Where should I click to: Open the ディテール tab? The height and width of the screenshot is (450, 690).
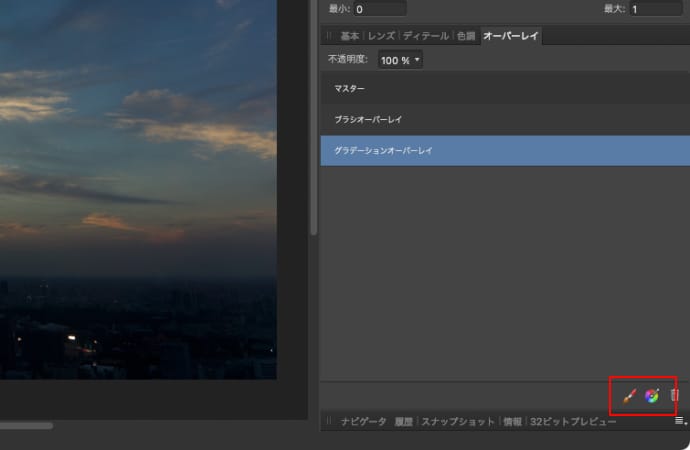click(x=426, y=36)
